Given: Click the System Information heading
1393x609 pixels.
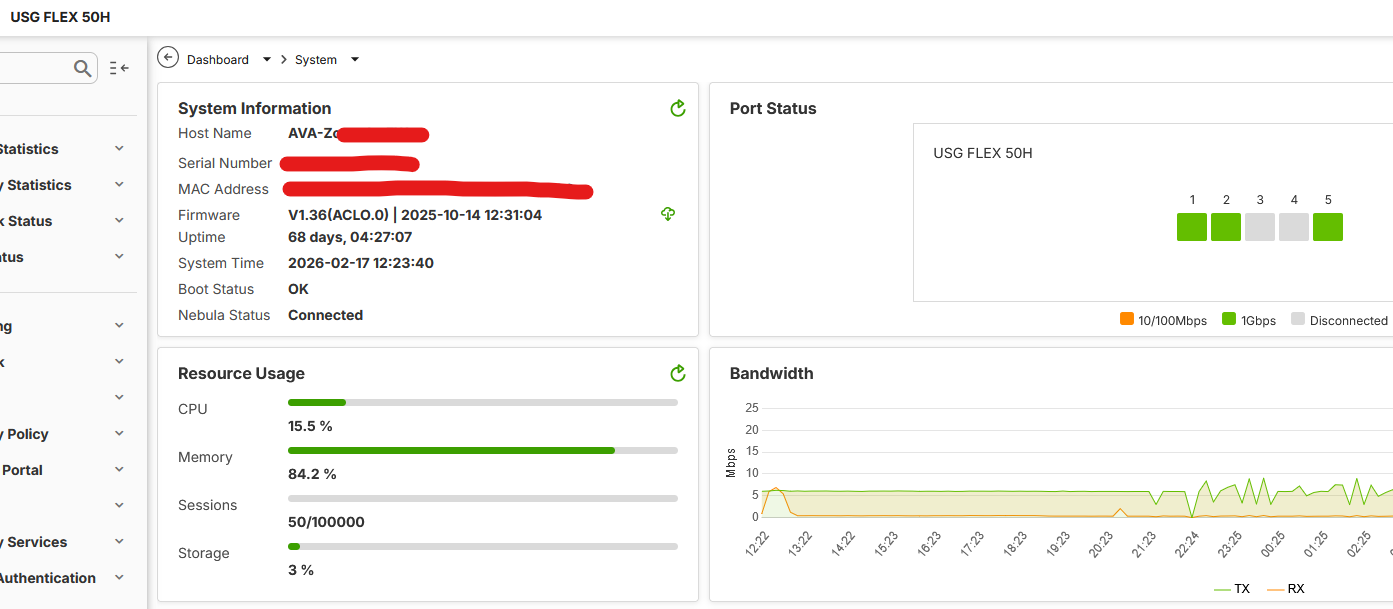Looking at the screenshot, I should [254, 108].
